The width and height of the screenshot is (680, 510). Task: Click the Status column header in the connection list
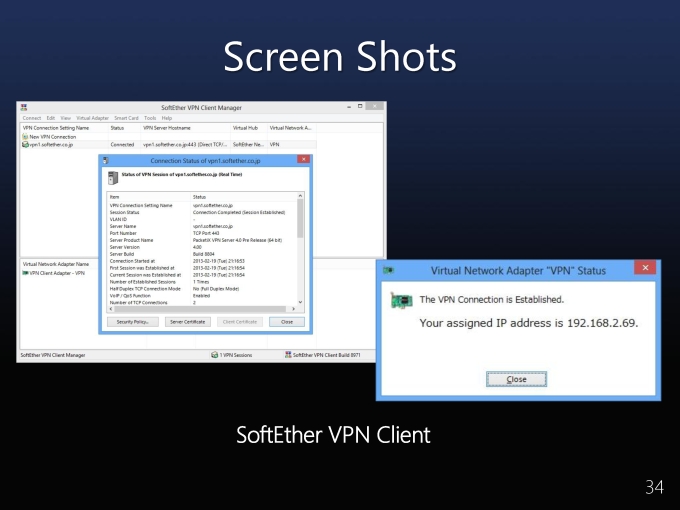pyautogui.click(x=124, y=128)
